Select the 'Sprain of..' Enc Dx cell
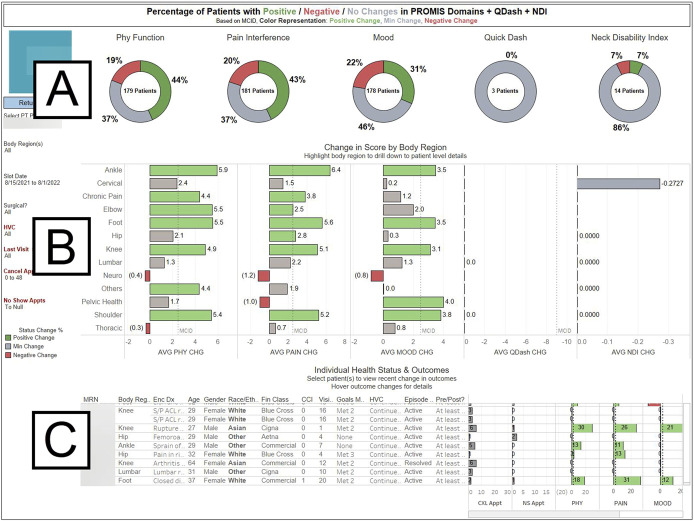 point(169,446)
